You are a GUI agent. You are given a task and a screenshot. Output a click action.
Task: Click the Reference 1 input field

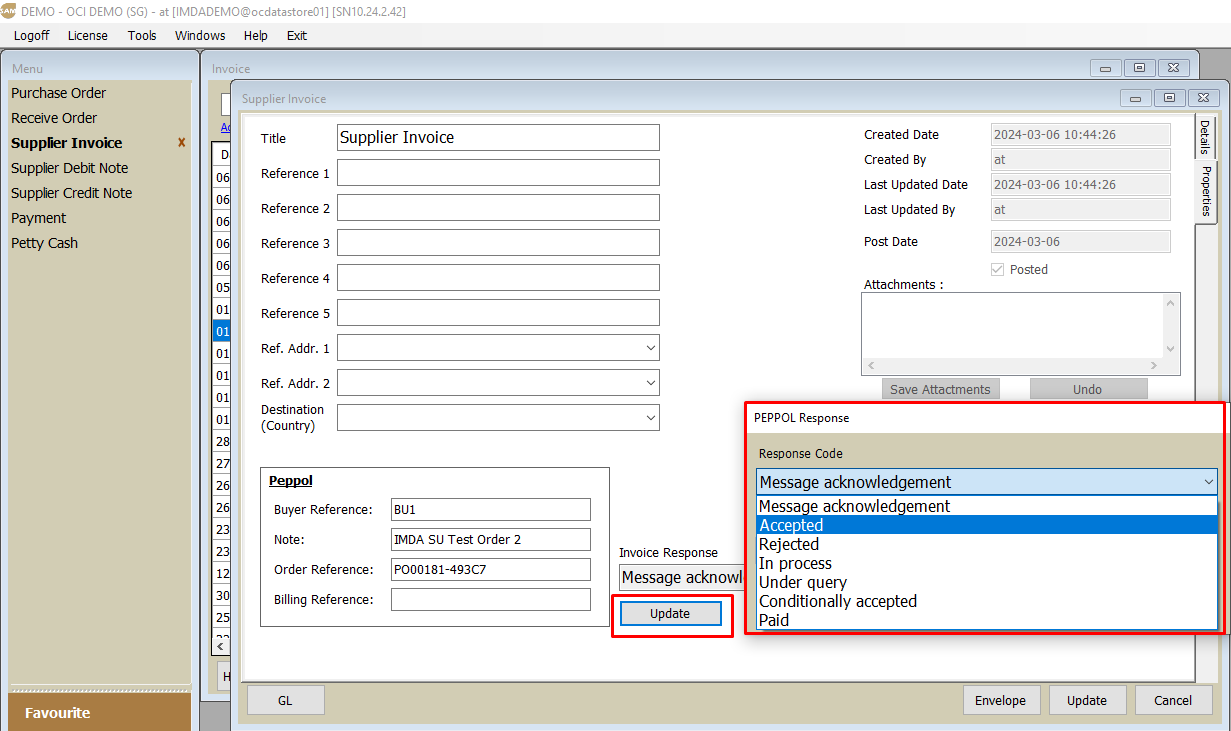point(498,173)
